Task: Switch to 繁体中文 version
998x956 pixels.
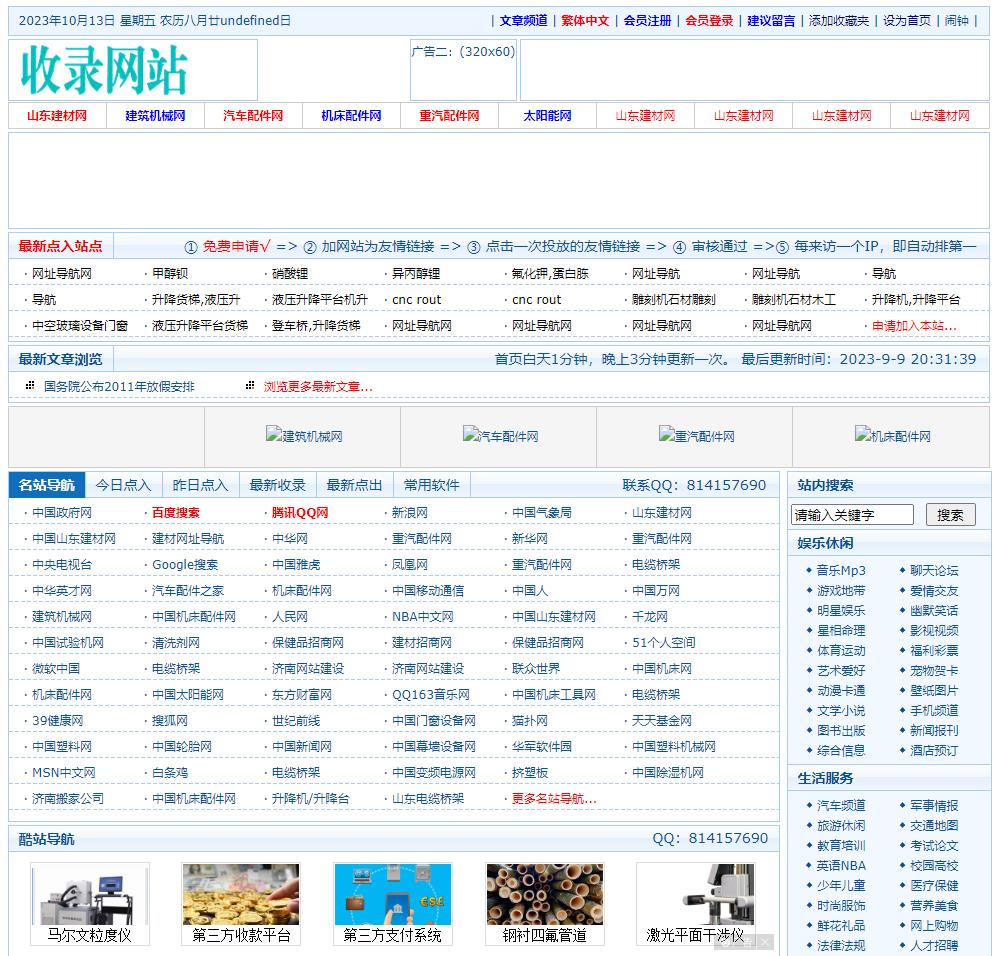Action: coord(585,21)
